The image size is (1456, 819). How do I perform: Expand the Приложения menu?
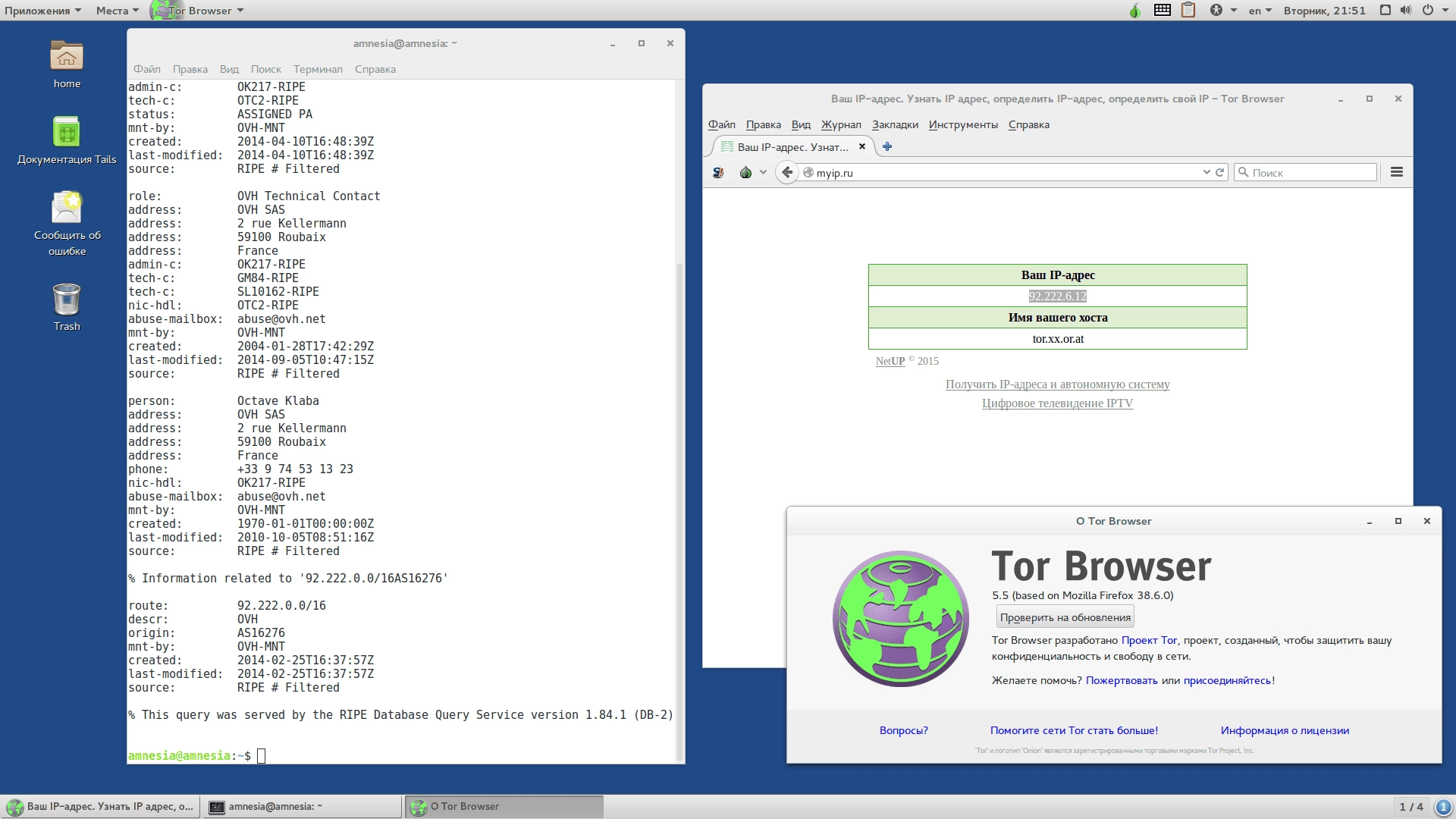(x=42, y=11)
